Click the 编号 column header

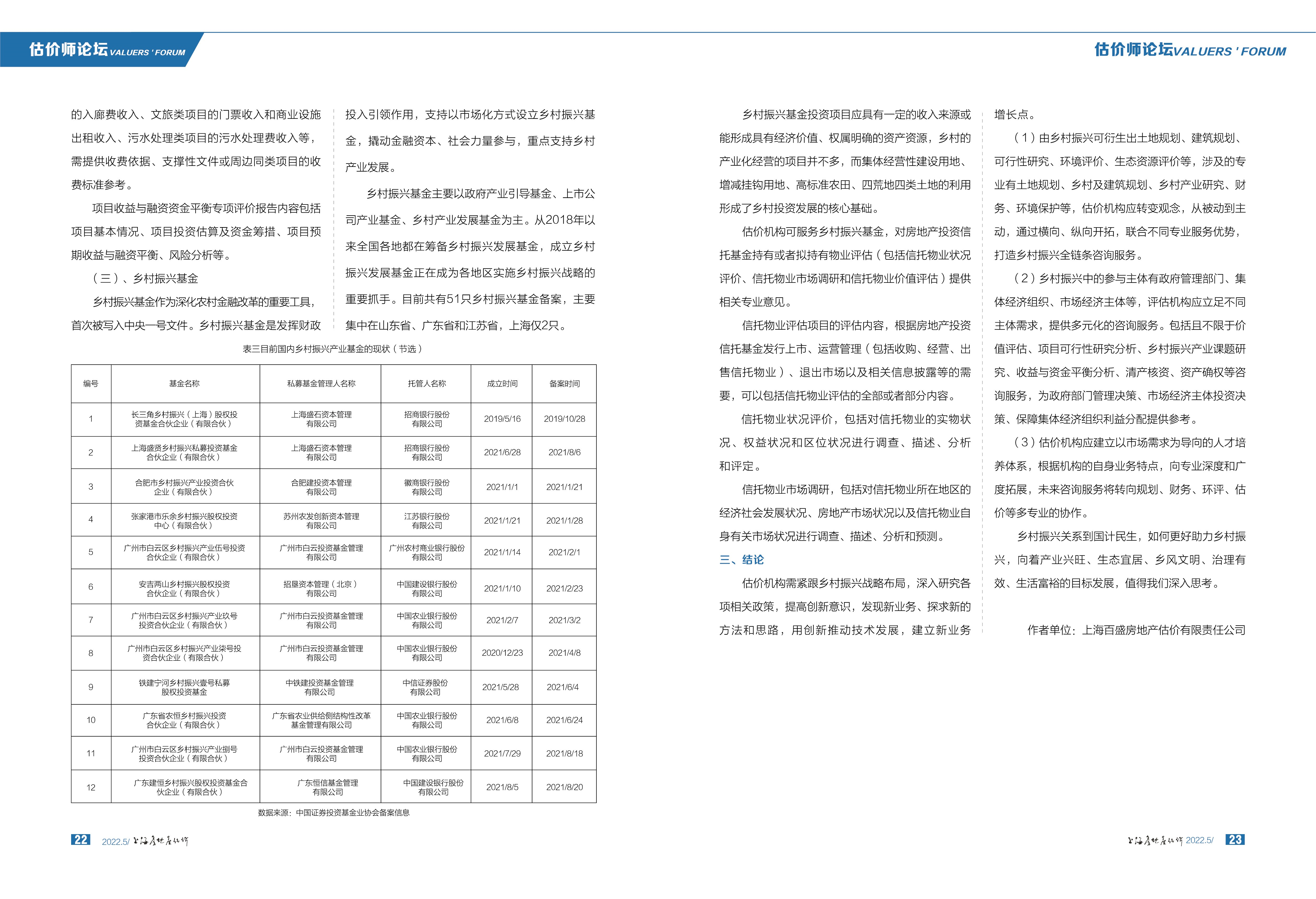click(91, 383)
